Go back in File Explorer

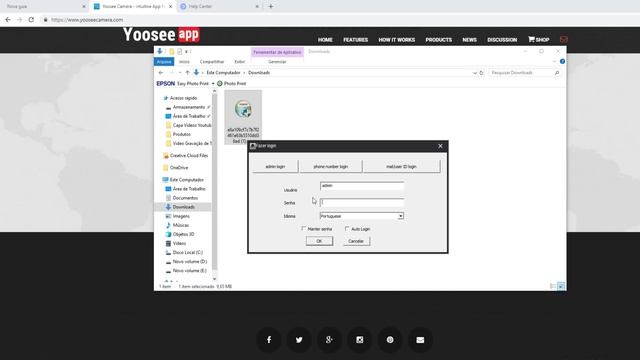point(161,73)
